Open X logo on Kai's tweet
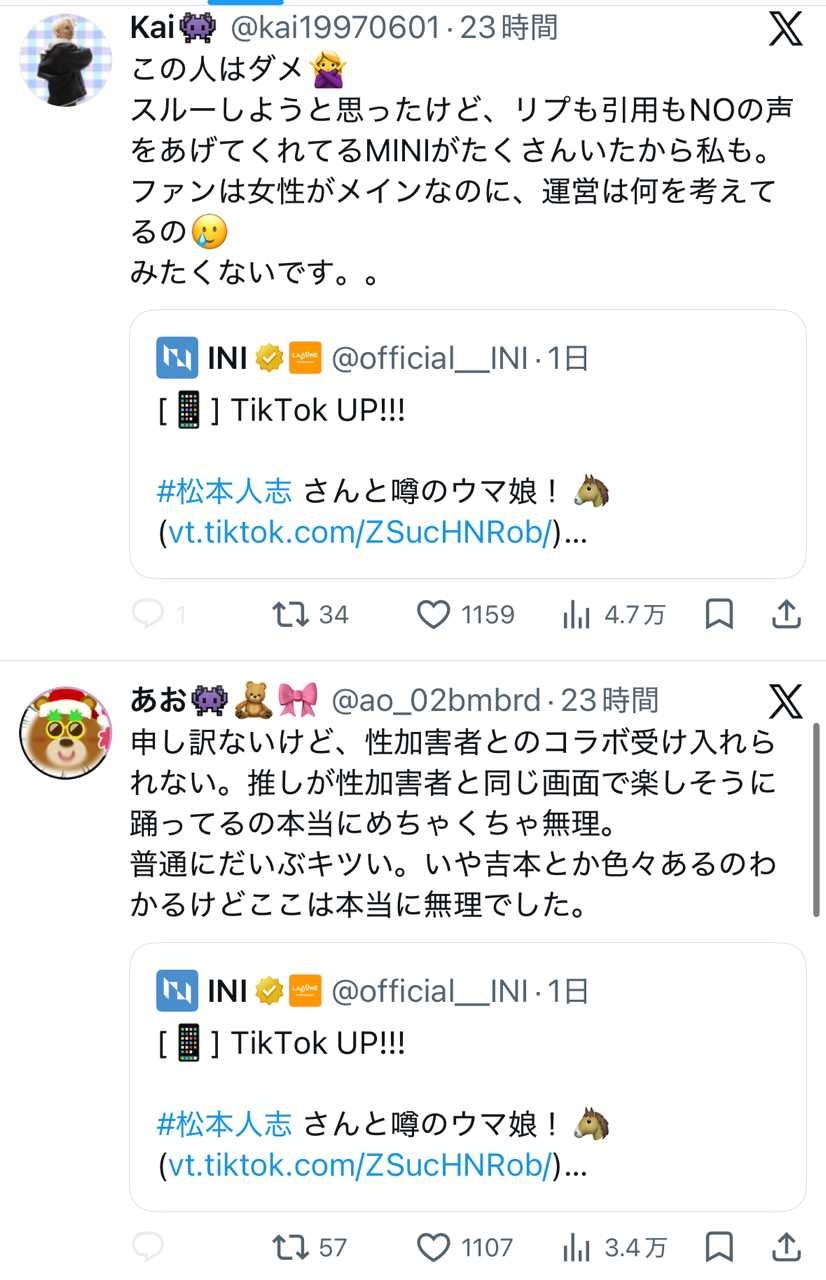The height and width of the screenshot is (1280, 826). pyautogui.click(x=785, y=30)
